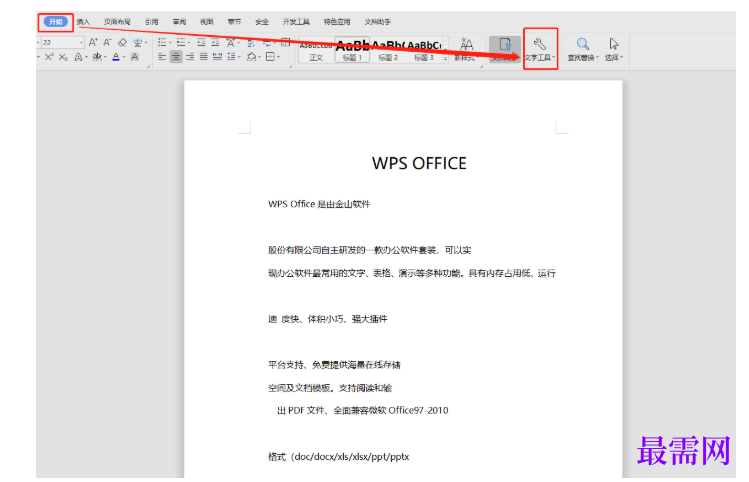This screenshot has height=482, width=749.
Task: Apply the font color underlined A
Action: point(116,57)
